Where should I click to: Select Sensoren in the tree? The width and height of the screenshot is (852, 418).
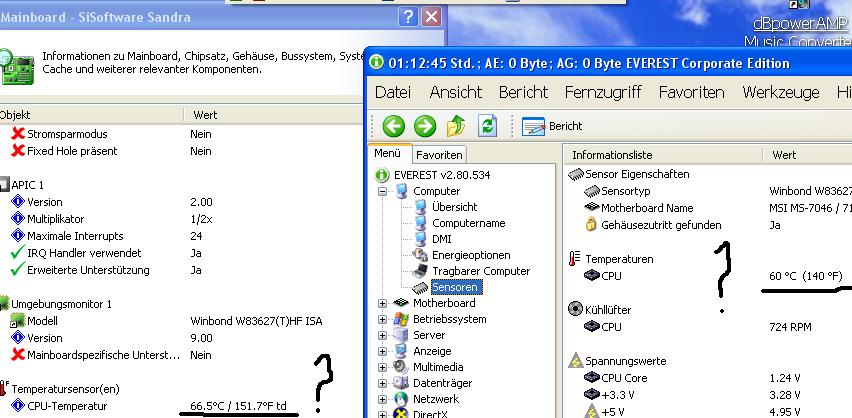point(454,287)
